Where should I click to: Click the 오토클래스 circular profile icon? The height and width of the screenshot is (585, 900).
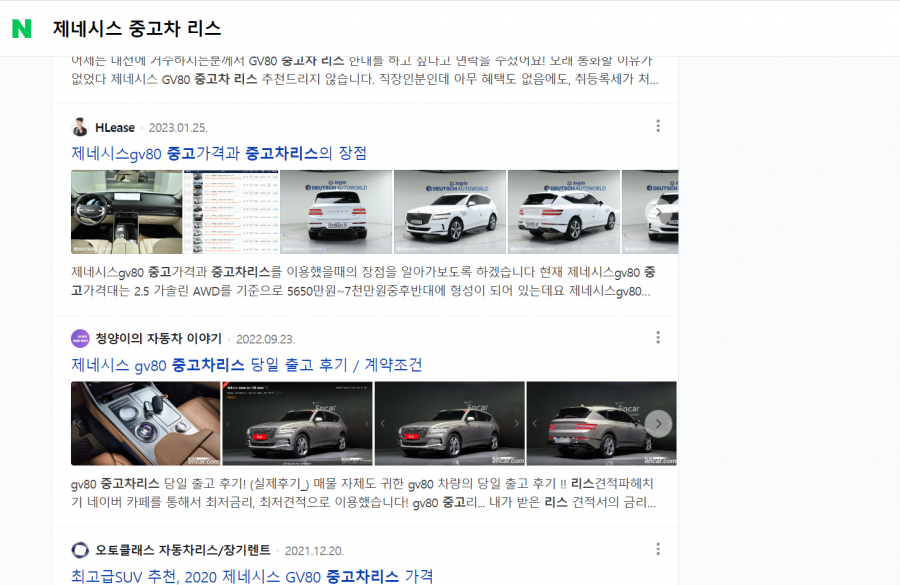[x=80, y=550]
